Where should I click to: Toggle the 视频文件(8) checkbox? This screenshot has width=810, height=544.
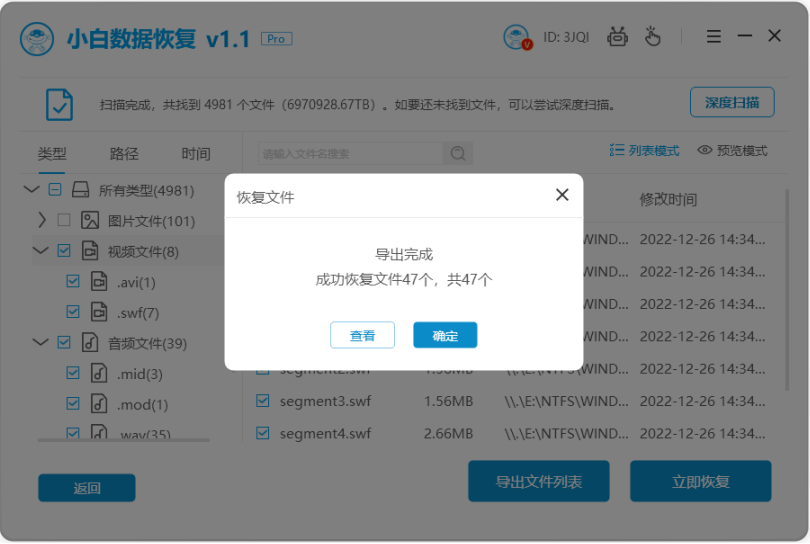pyautogui.click(x=64, y=251)
